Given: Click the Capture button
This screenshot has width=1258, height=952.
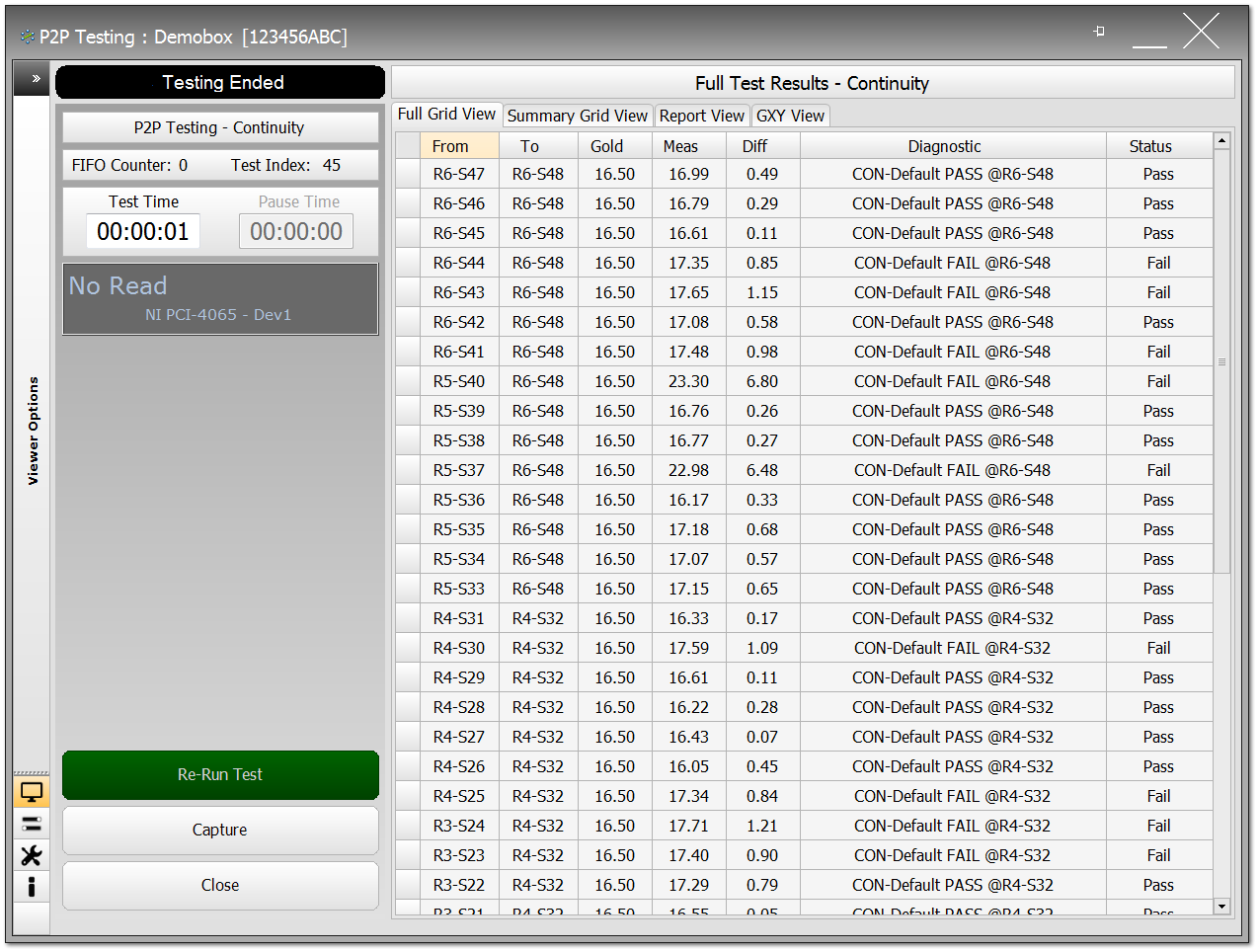Looking at the screenshot, I should click(220, 830).
